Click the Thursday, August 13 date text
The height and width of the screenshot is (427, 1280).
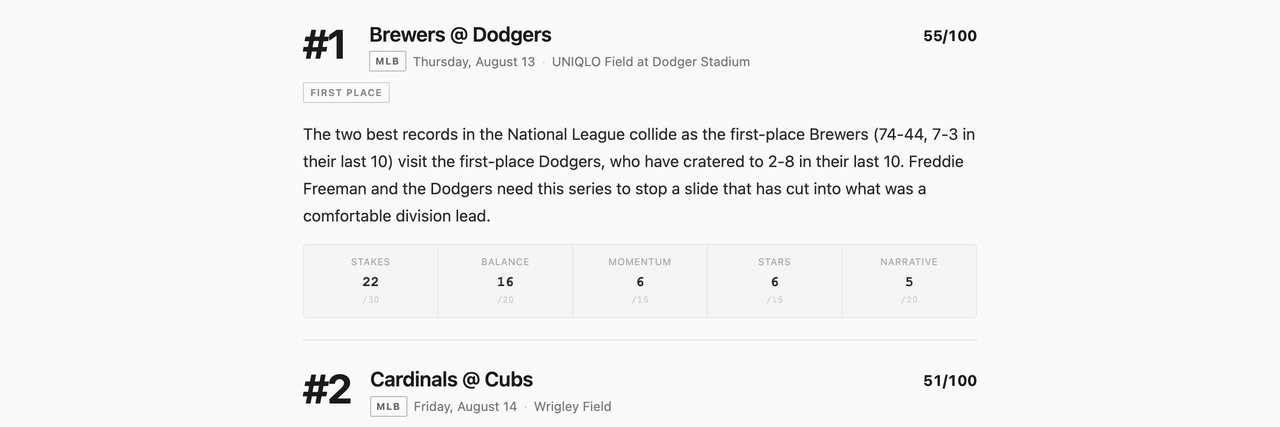(x=474, y=62)
